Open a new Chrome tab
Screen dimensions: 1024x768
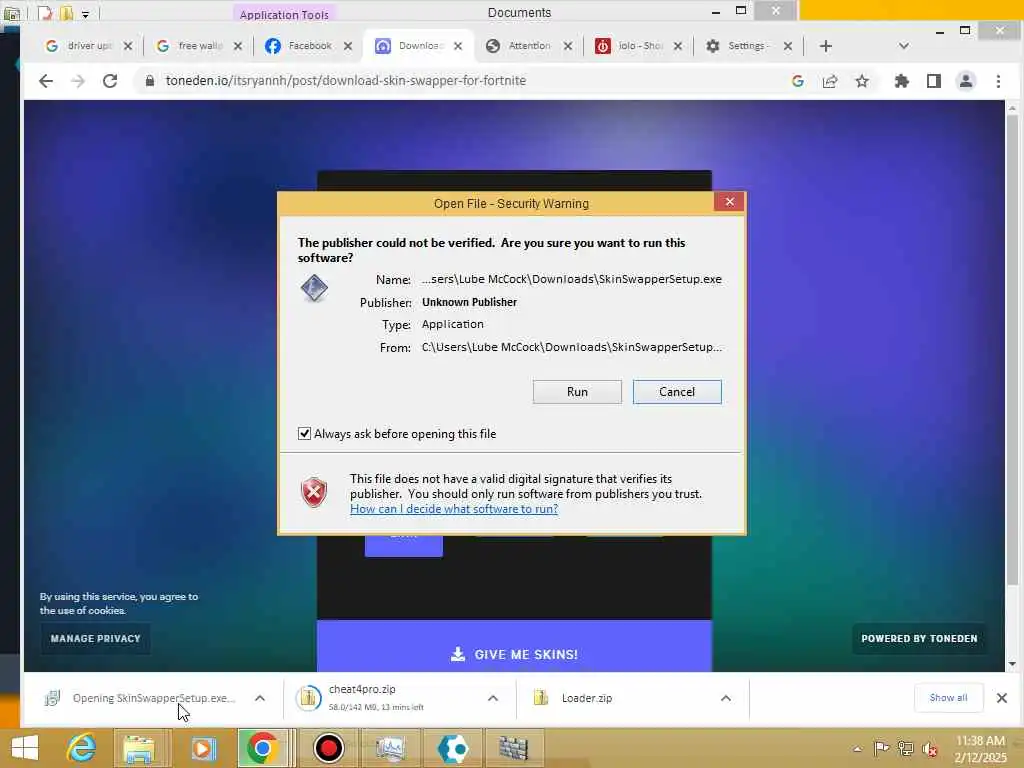(825, 46)
